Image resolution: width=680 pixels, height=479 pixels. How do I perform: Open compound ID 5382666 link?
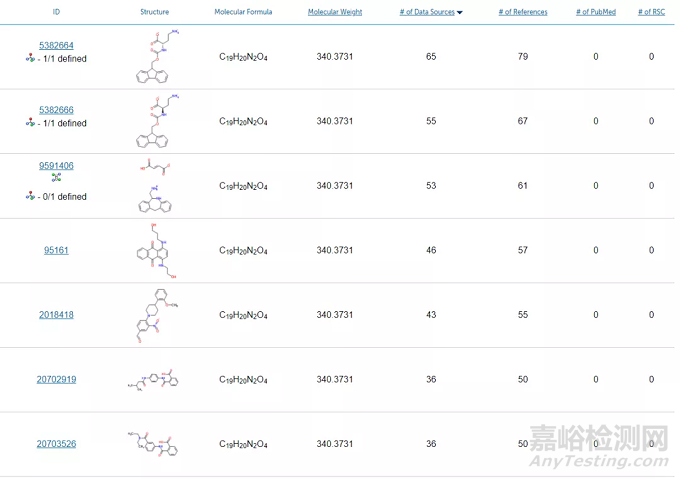click(x=56, y=110)
